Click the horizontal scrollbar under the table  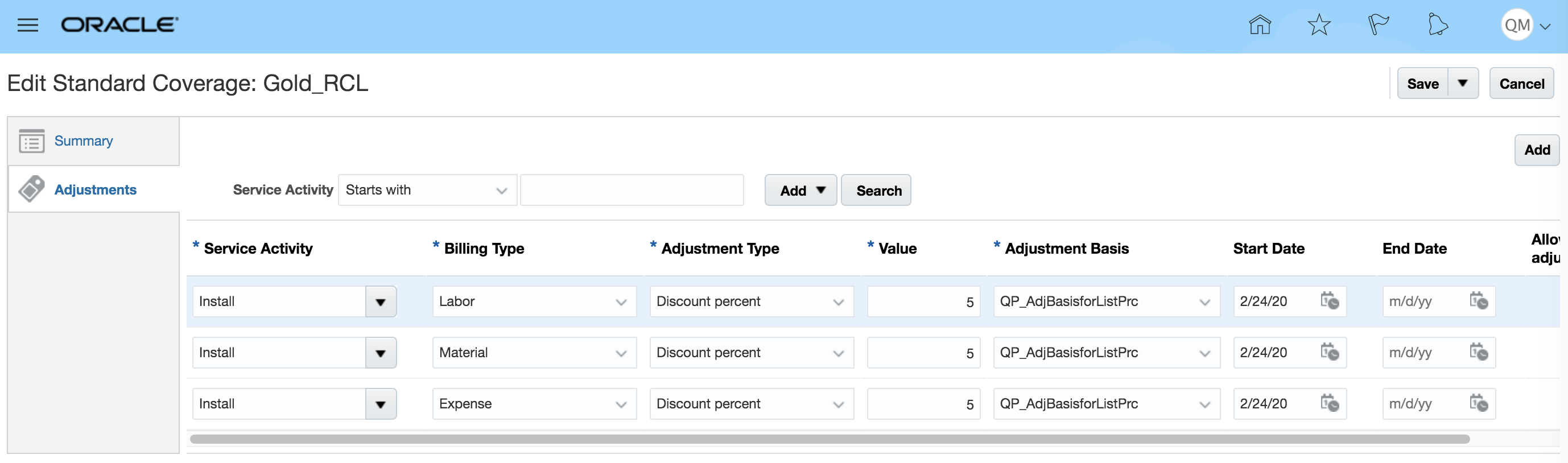coord(829,439)
